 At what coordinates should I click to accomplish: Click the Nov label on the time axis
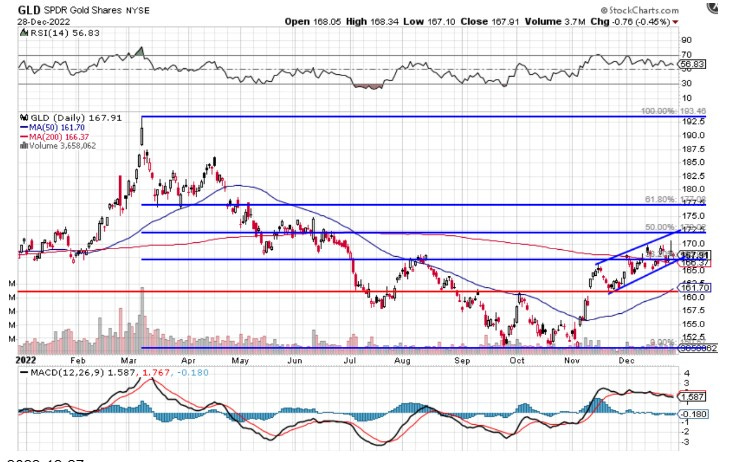pos(571,357)
